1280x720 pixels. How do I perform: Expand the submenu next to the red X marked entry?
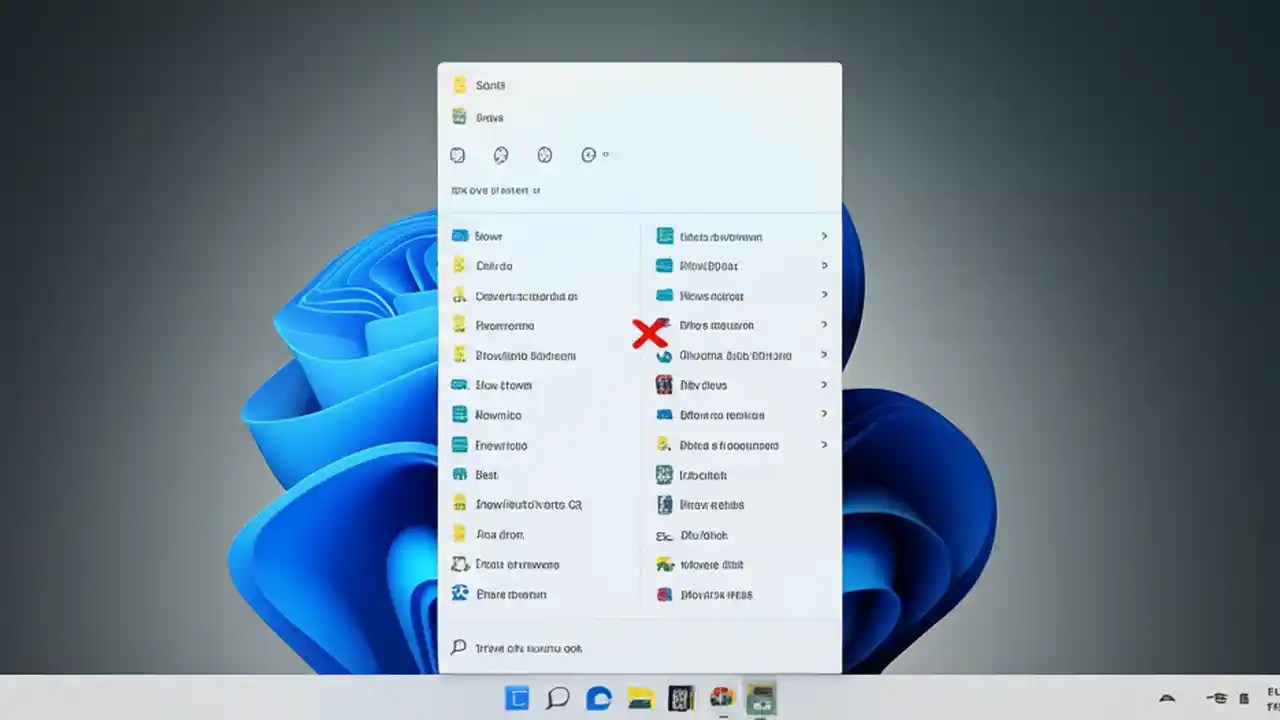[x=824, y=325]
